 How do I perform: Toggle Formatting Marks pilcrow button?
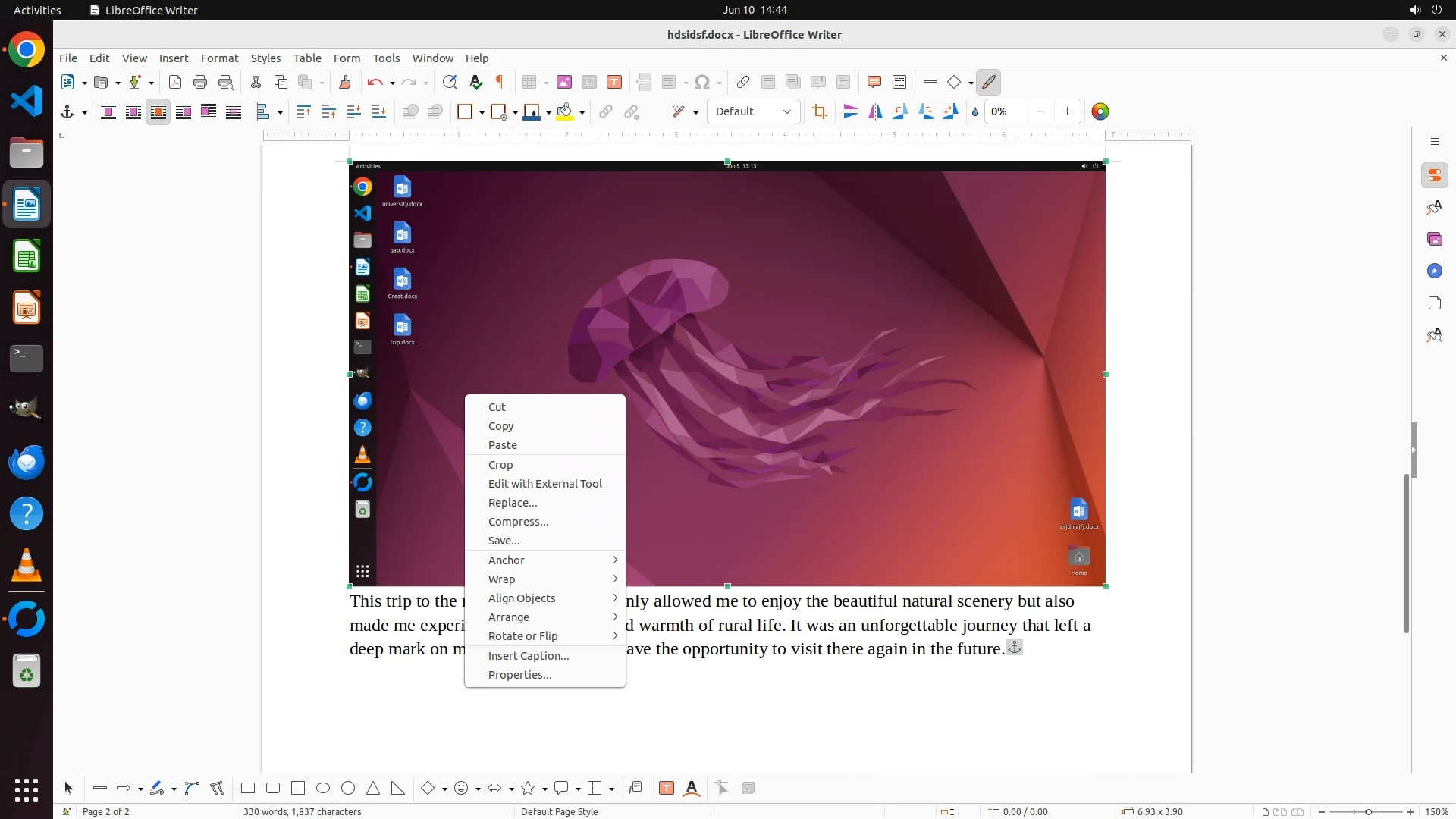[500, 83]
